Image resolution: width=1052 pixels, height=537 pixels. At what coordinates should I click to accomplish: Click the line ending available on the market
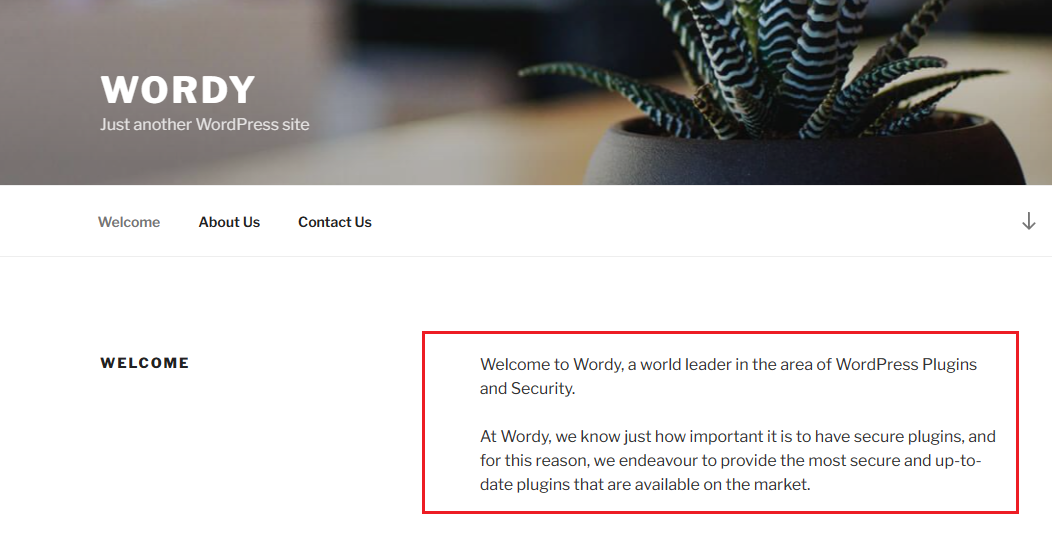pos(645,485)
